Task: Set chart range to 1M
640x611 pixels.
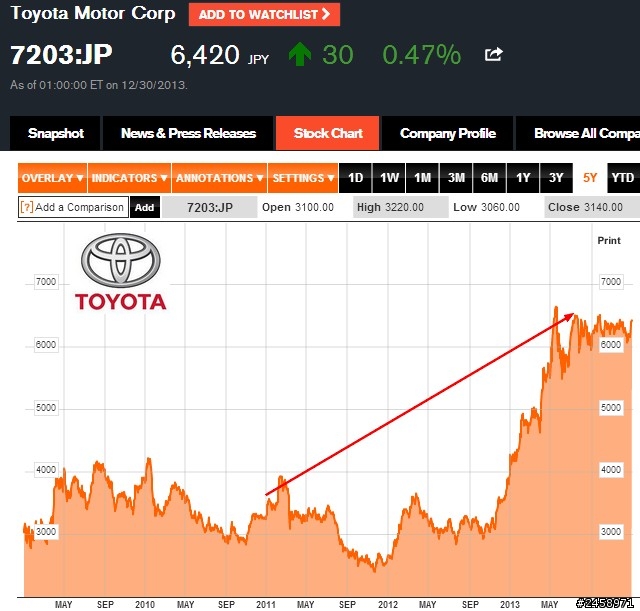Action: click(x=422, y=178)
